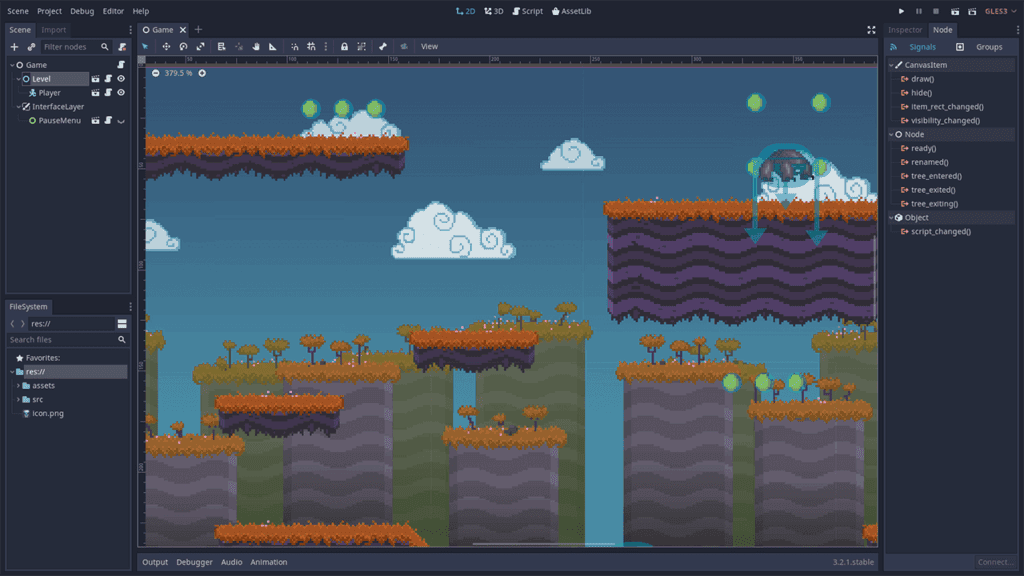
Task: Open the Editor menu
Action: click(x=113, y=11)
